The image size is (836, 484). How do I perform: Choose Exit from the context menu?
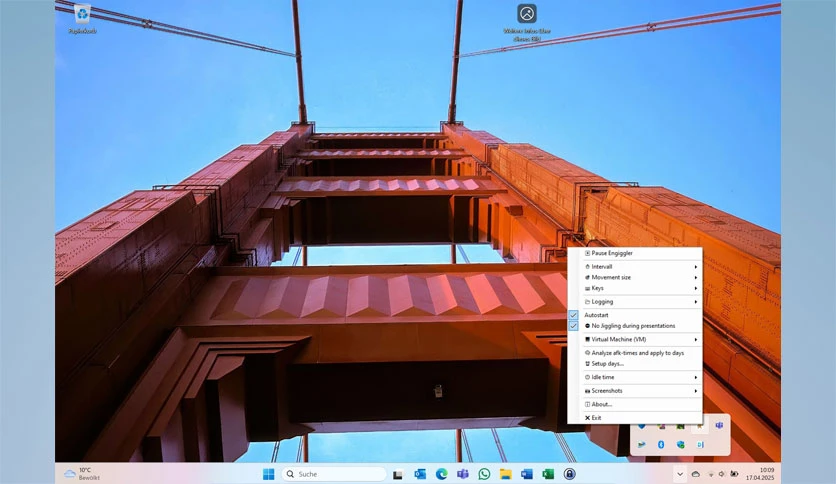(634, 418)
